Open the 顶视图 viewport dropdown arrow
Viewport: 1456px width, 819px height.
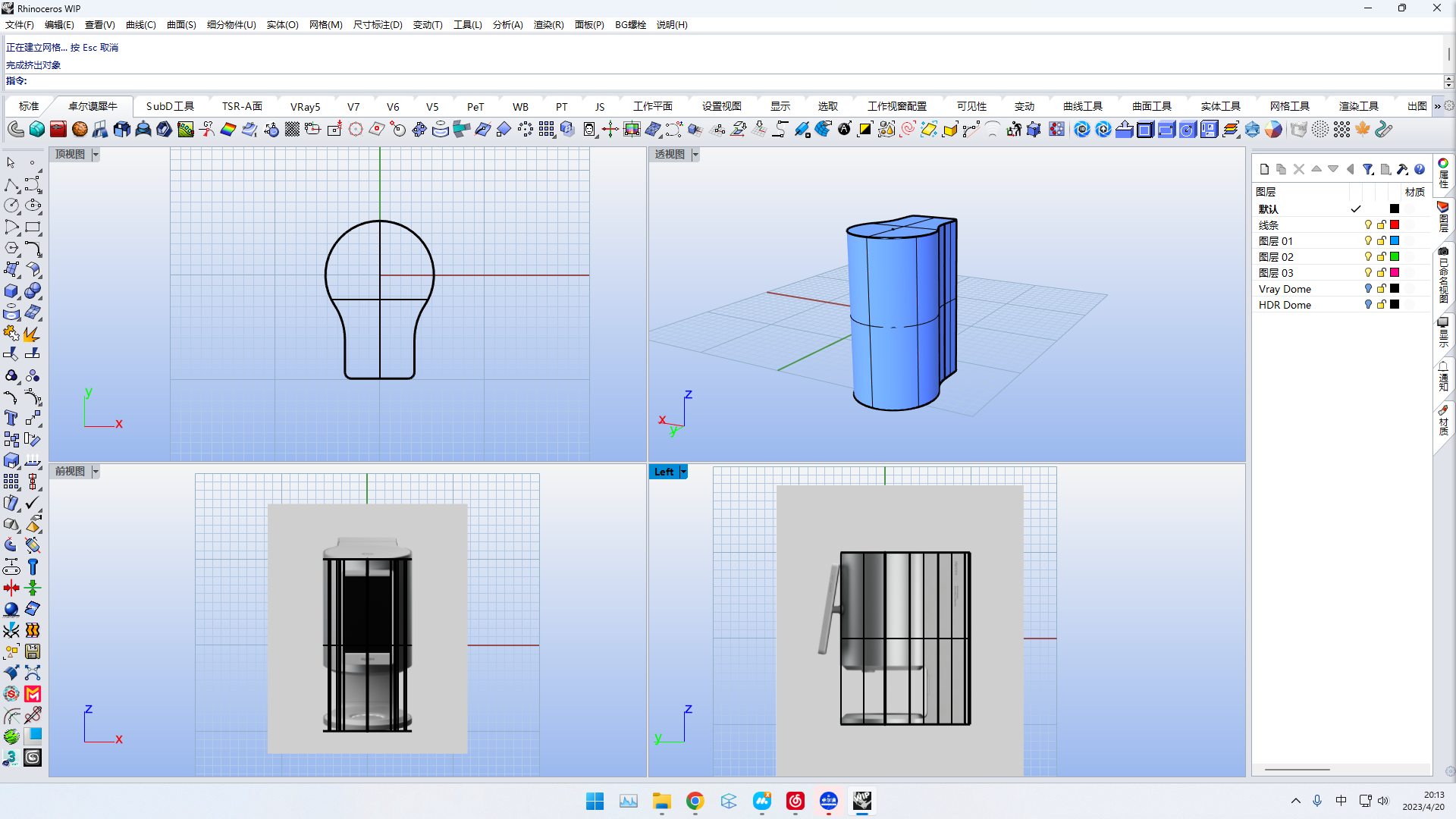(x=96, y=155)
